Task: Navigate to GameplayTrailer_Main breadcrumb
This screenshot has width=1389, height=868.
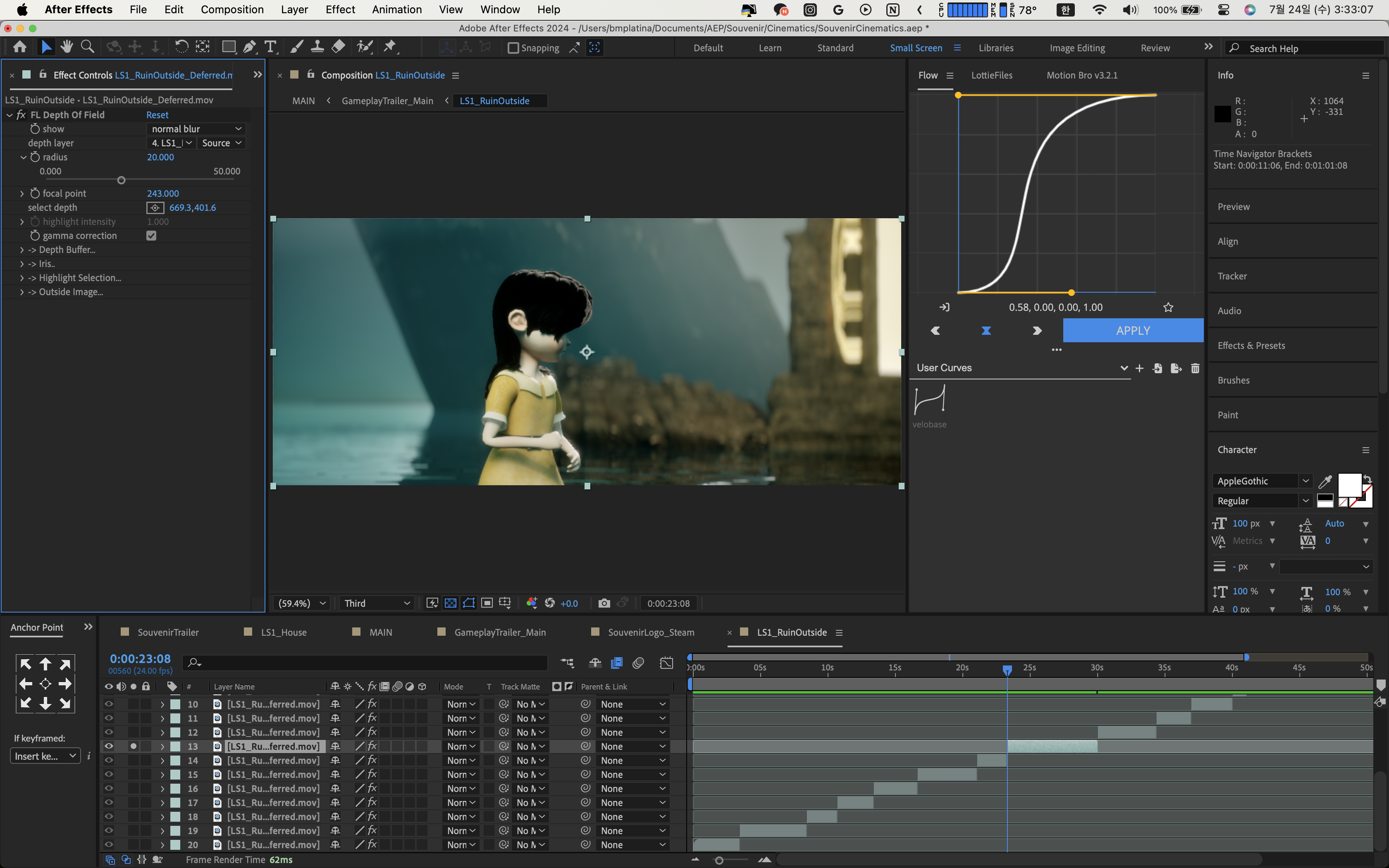Action: pyautogui.click(x=387, y=101)
